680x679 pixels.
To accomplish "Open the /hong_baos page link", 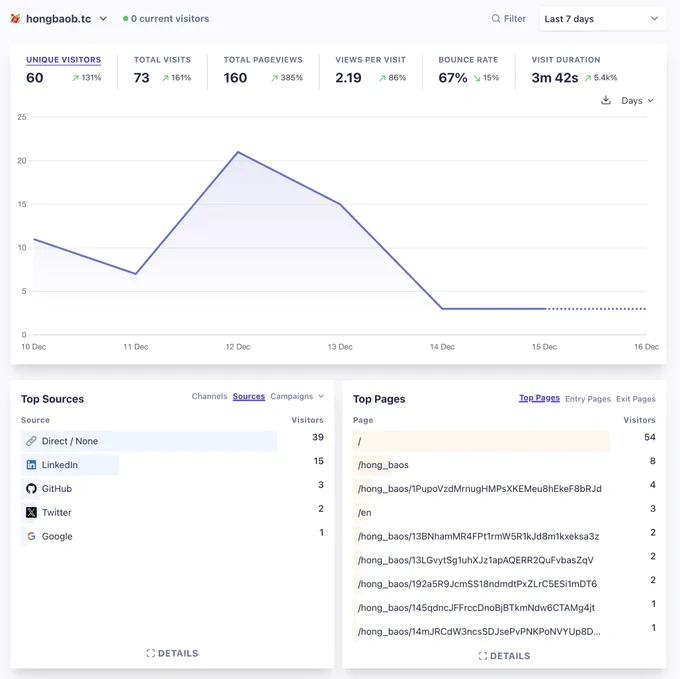I will pyautogui.click(x=383, y=465).
